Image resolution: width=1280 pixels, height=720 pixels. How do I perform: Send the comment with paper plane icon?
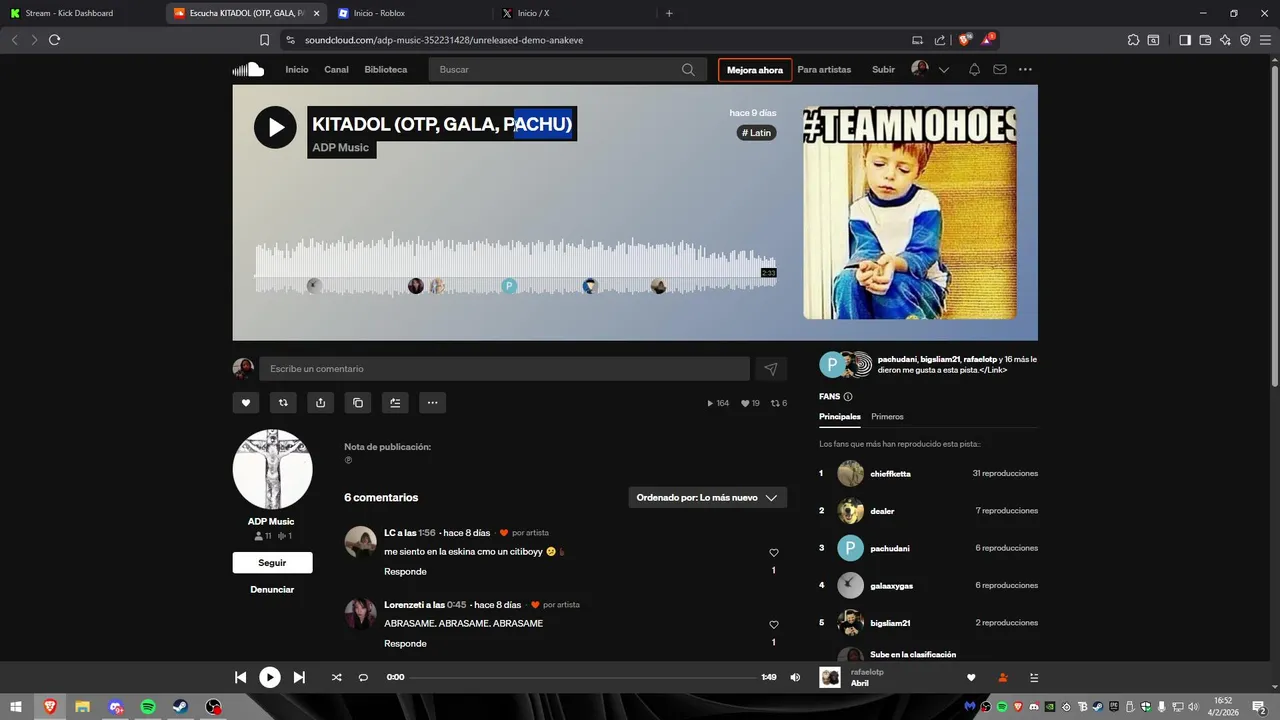pyautogui.click(x=771, y=369)
